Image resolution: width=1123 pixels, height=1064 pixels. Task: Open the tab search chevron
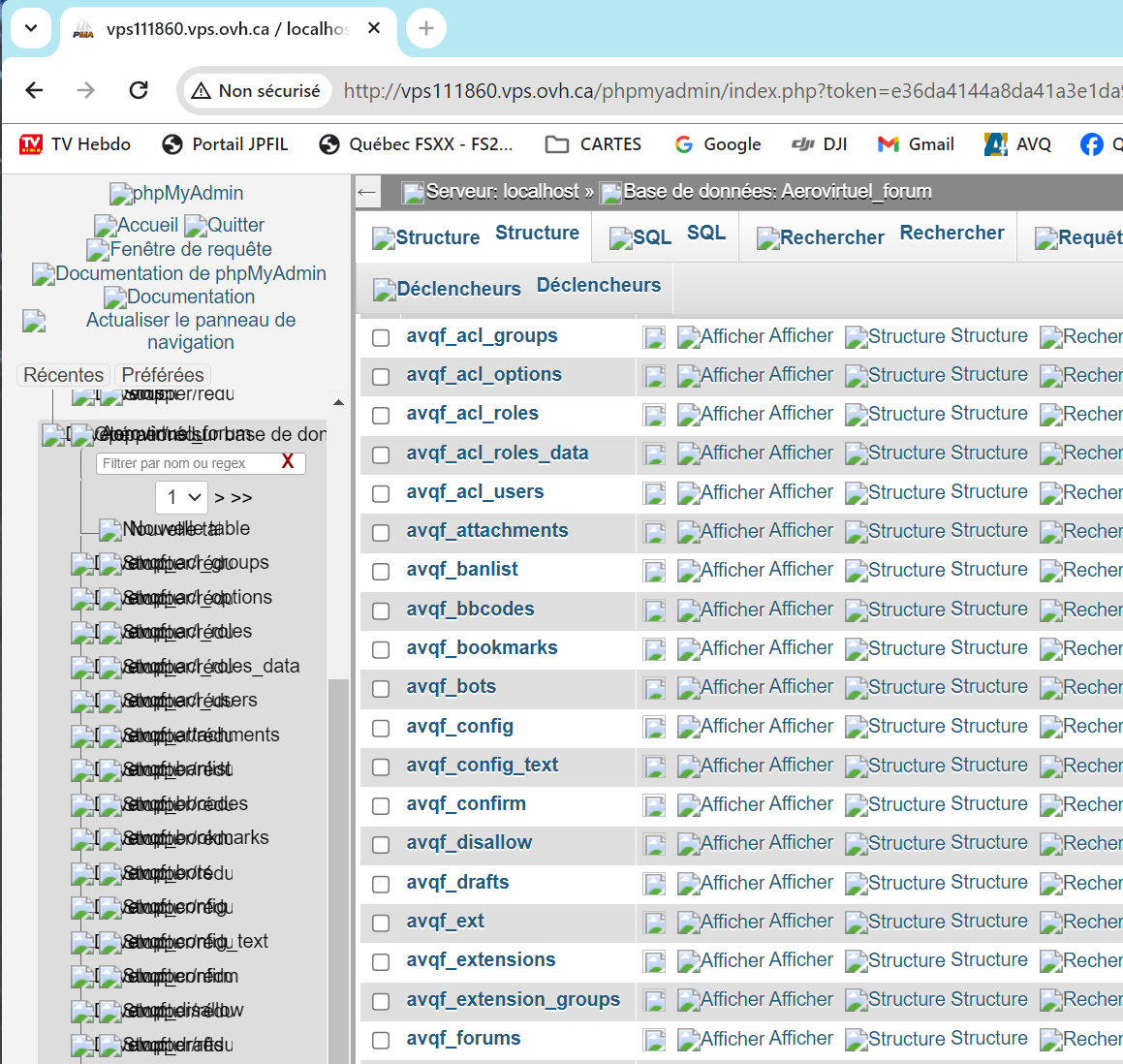31,28
